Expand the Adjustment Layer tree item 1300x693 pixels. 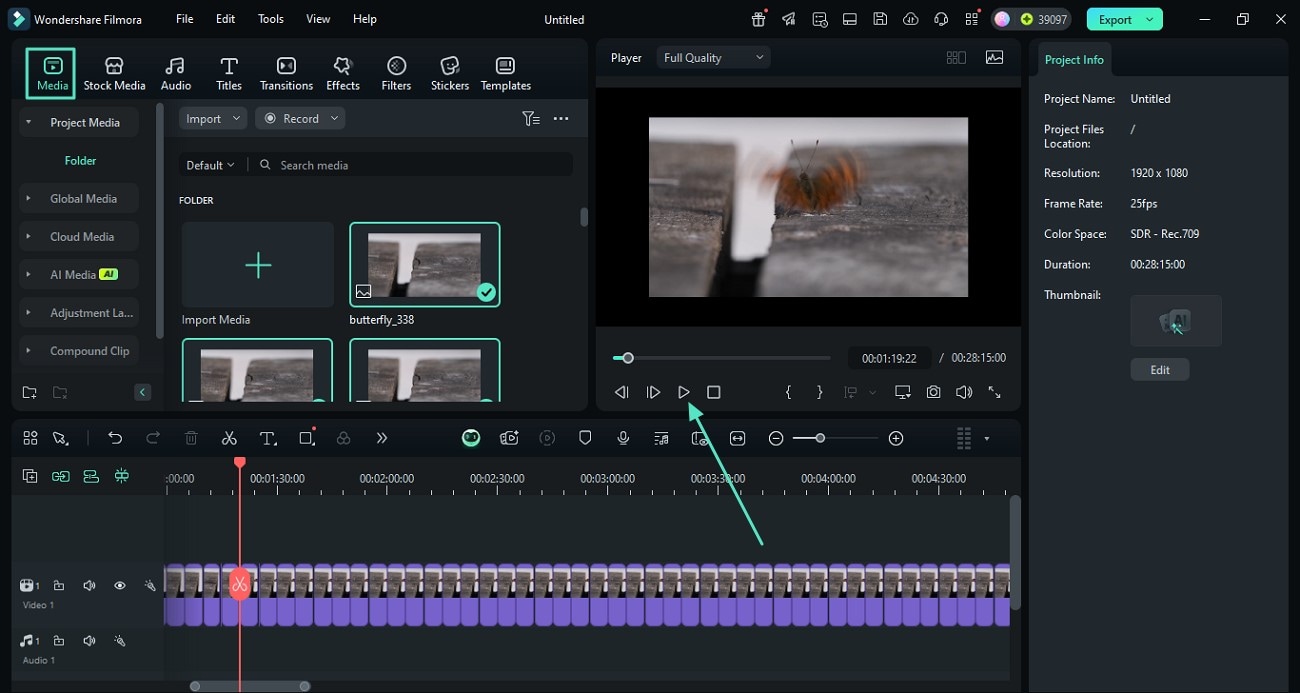pyautogui.click(x=28, y=313)
